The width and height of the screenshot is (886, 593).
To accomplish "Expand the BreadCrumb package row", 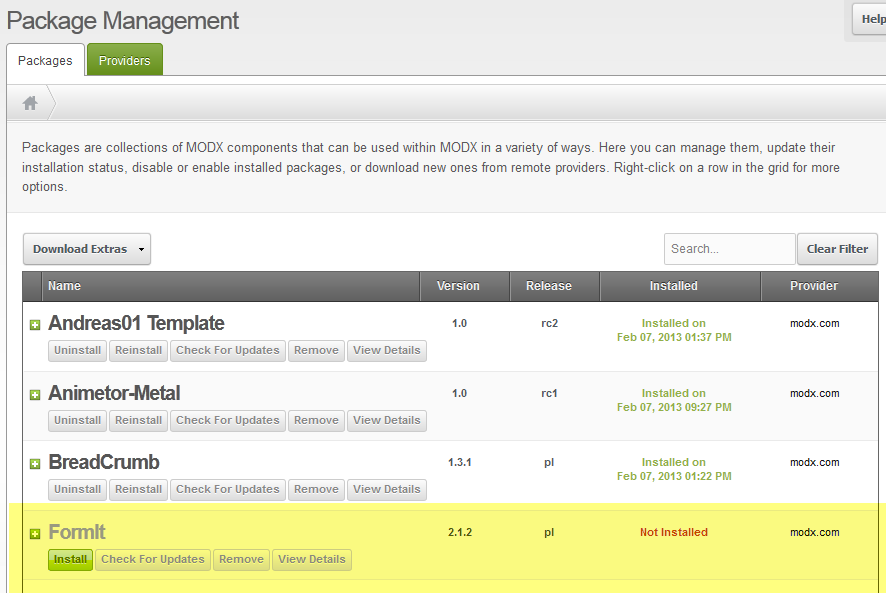I will [35, 464].
